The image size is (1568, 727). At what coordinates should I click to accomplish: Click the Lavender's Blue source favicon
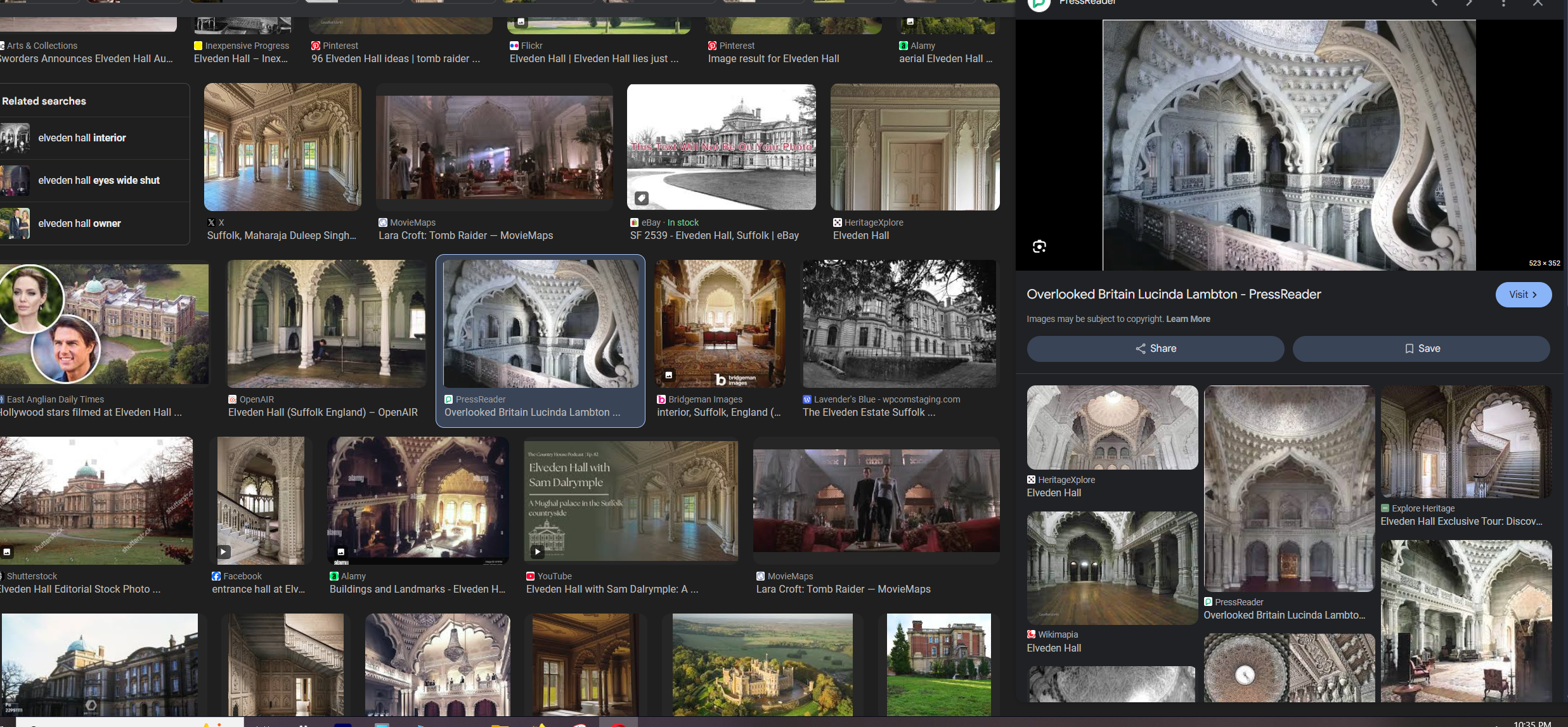coord(807,399)
